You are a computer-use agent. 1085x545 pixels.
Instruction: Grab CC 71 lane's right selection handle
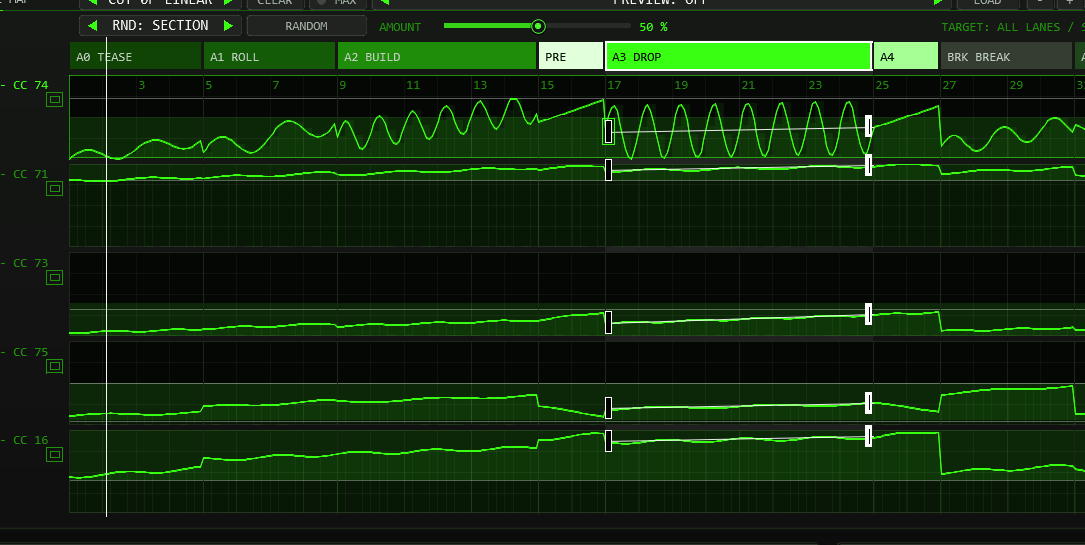[x=868, y=165]
